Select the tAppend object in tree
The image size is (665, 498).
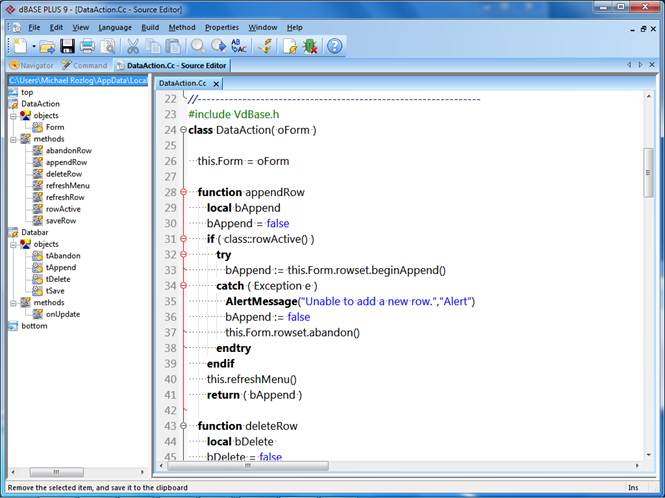pyautogui.click(x=60, y=267)
